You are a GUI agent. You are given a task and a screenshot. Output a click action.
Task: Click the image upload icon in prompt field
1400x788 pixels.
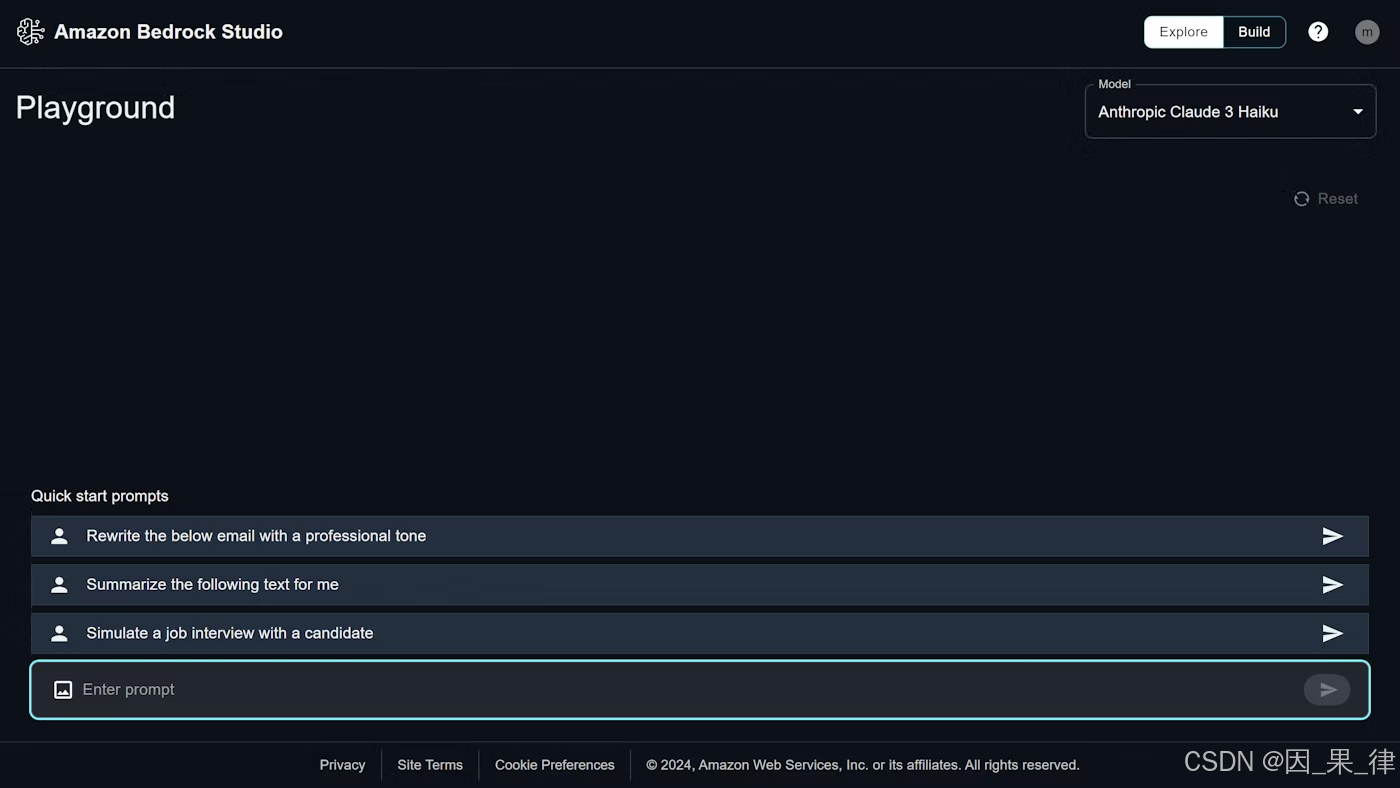click(x=62, y=689)
